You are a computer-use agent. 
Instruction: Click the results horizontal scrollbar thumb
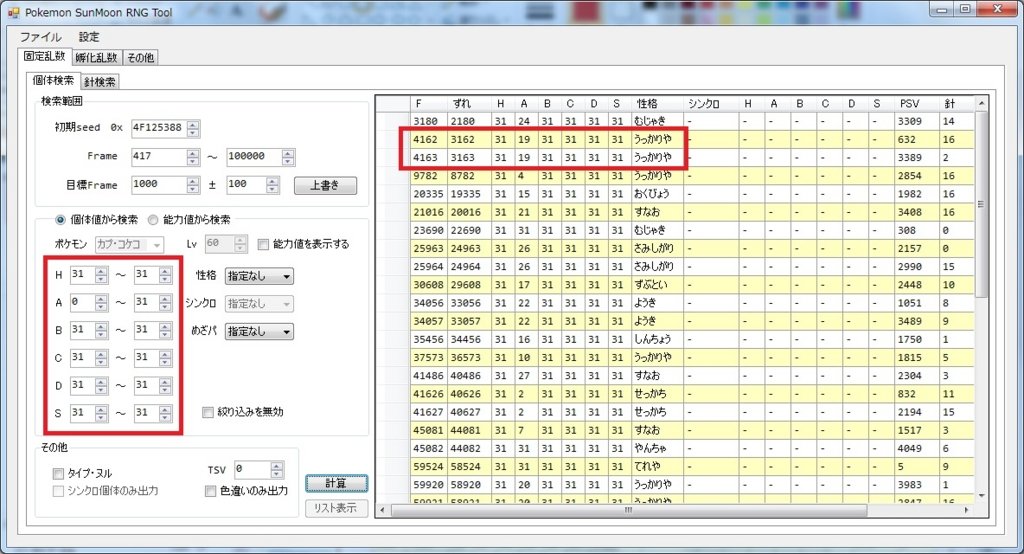(x=628, y=510)
